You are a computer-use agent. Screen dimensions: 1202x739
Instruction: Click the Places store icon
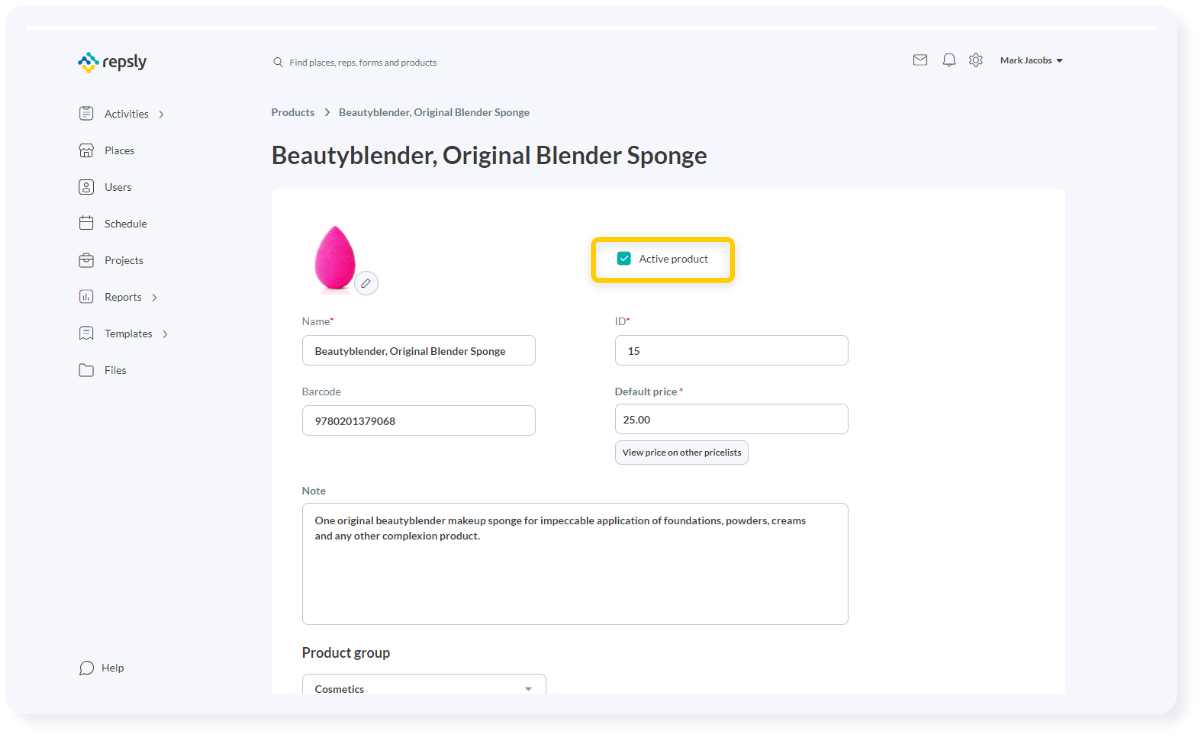pyautogui.click(x=86, y=150)
